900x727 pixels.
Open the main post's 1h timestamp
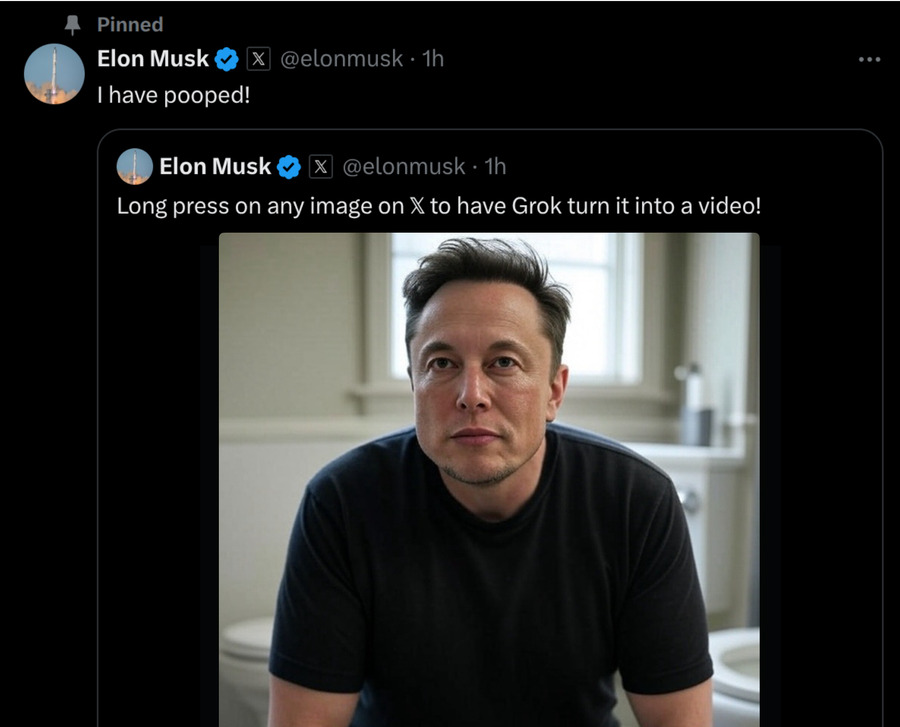[x=433, y=59]
